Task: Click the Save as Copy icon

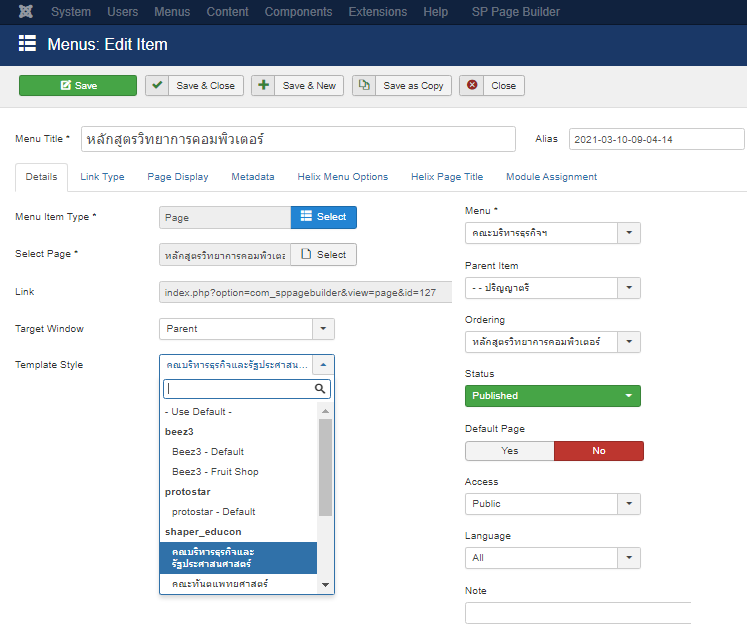Action: [x=365, y=86]
